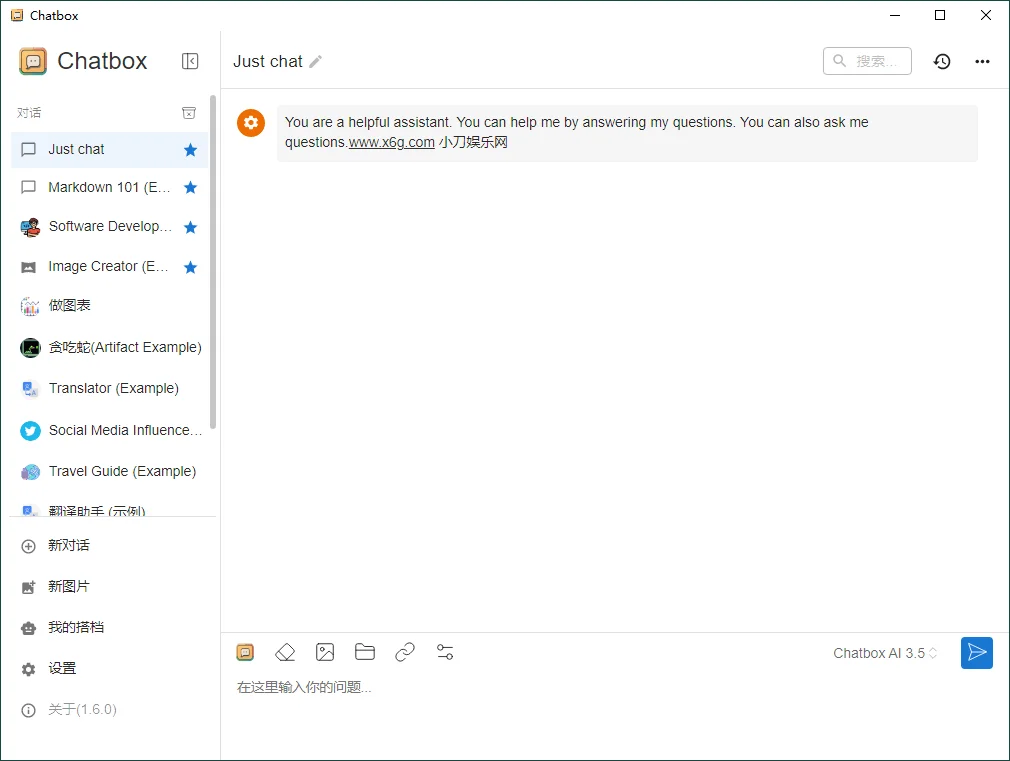Unfavorite the Image Creator conversation

[x=190, y=266]
